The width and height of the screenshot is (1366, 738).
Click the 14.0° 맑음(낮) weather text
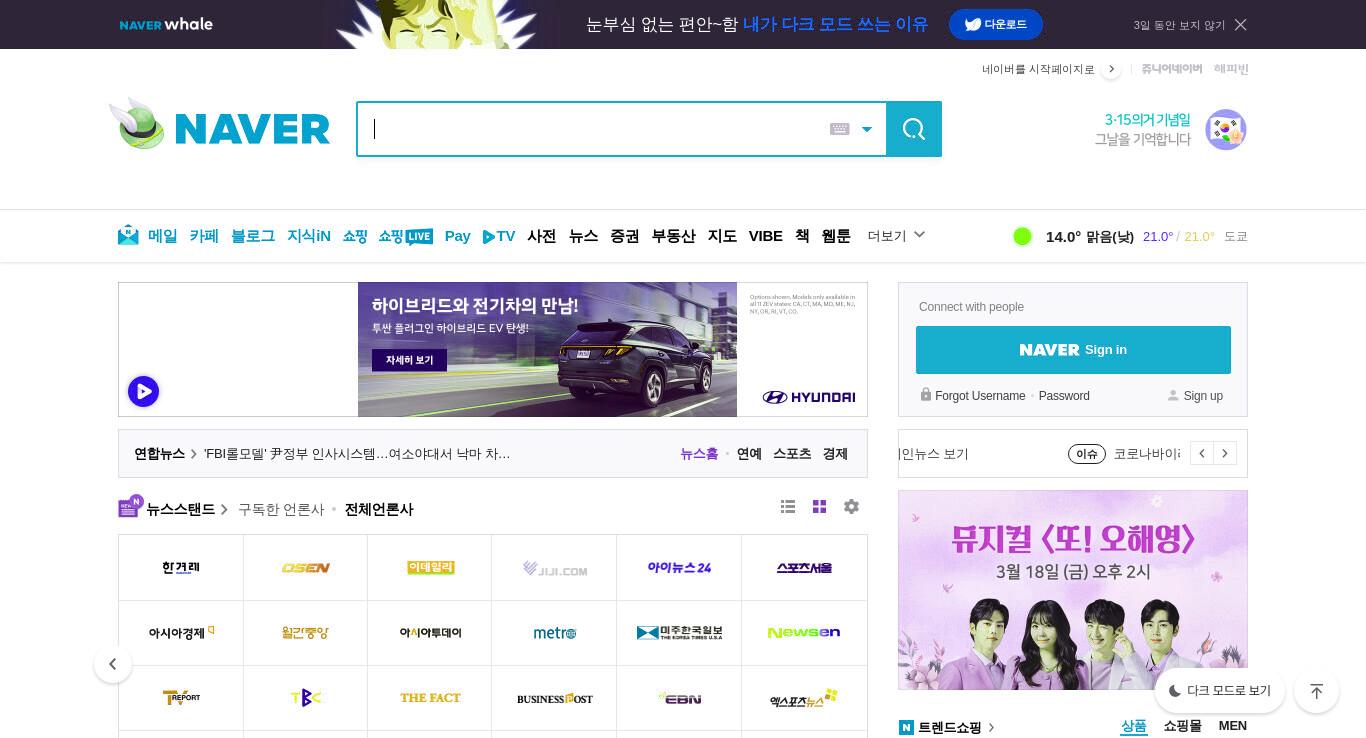(x=1090, y=237)
